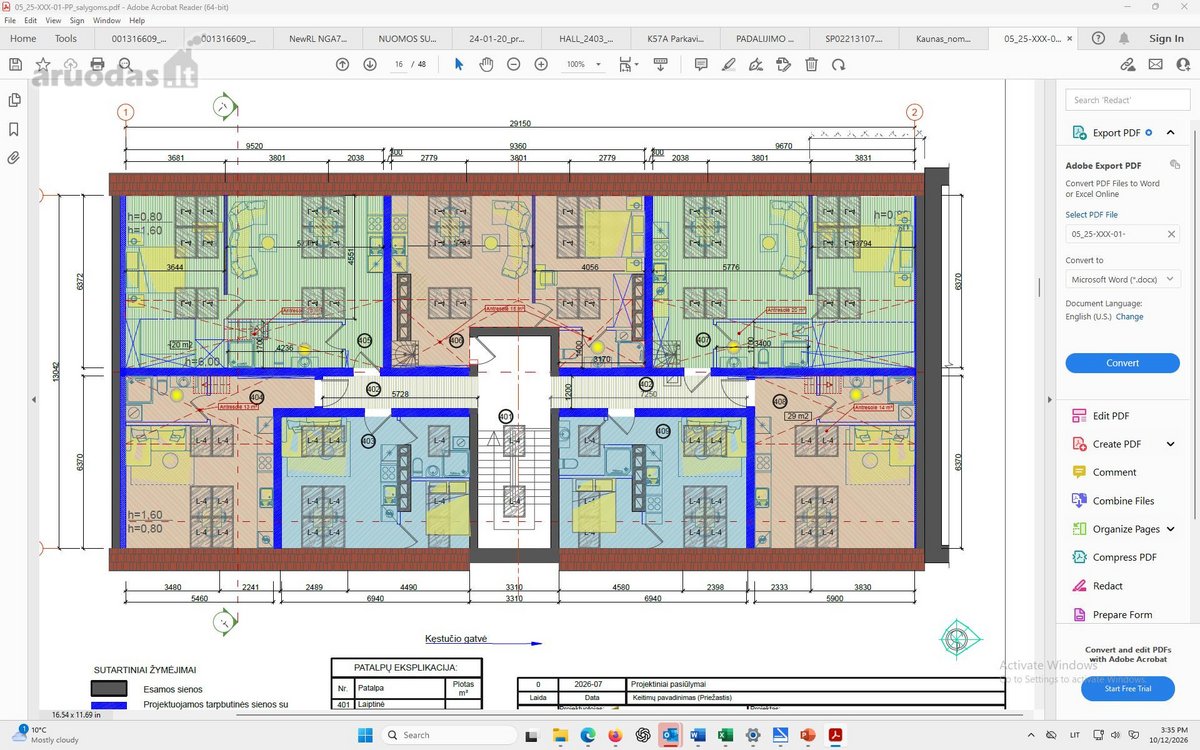
Task: Open Help with the question mark icon
Action: click(x=1099, y=38)
